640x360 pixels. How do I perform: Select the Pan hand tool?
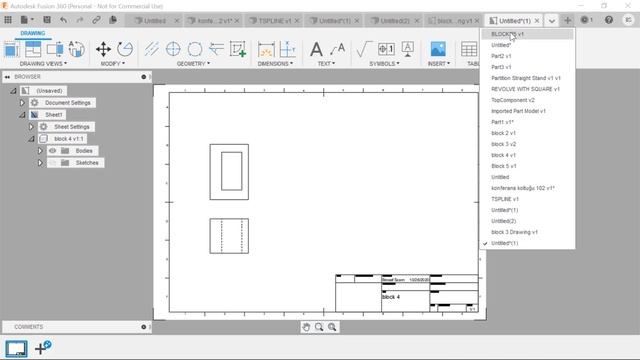306,327
